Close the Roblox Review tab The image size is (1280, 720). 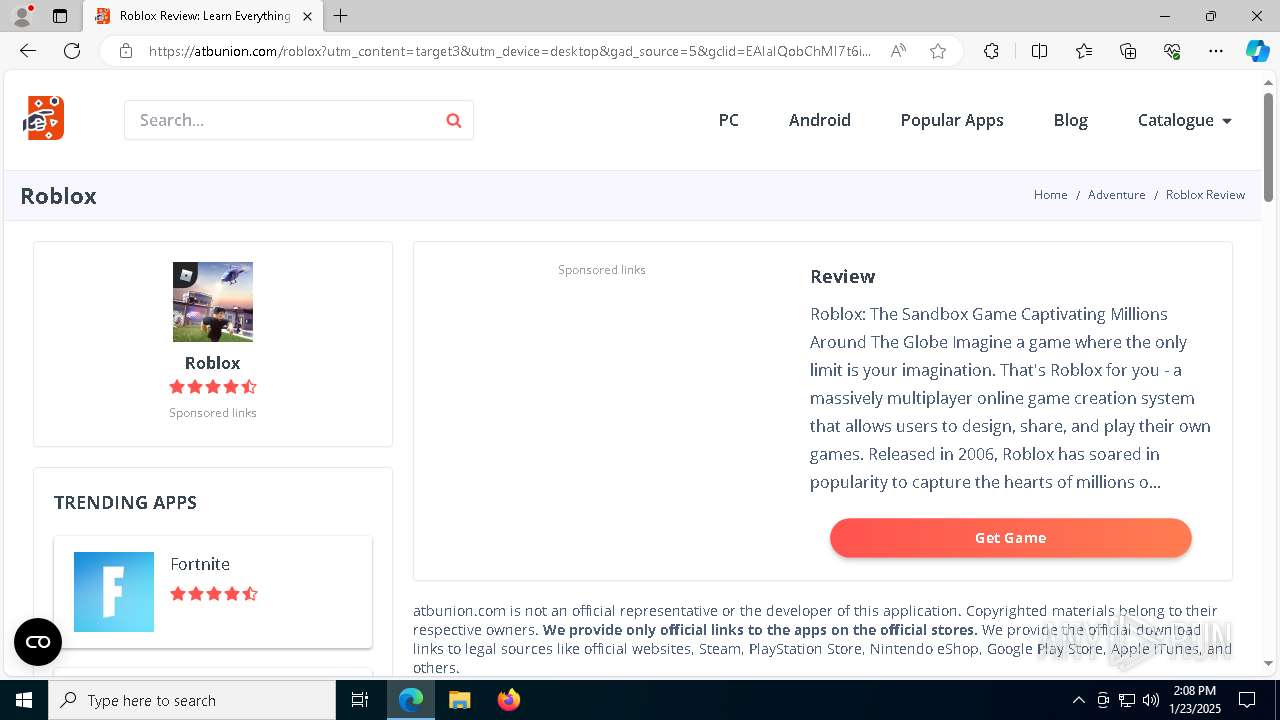pyautogui.click(x=307, y=16)
